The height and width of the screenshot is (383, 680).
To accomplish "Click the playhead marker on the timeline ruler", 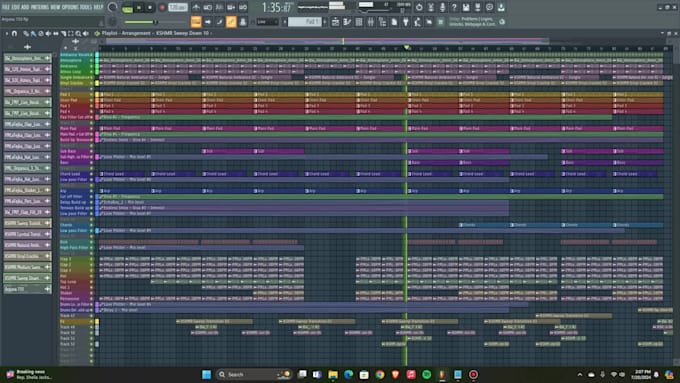I will pos(407,47).
